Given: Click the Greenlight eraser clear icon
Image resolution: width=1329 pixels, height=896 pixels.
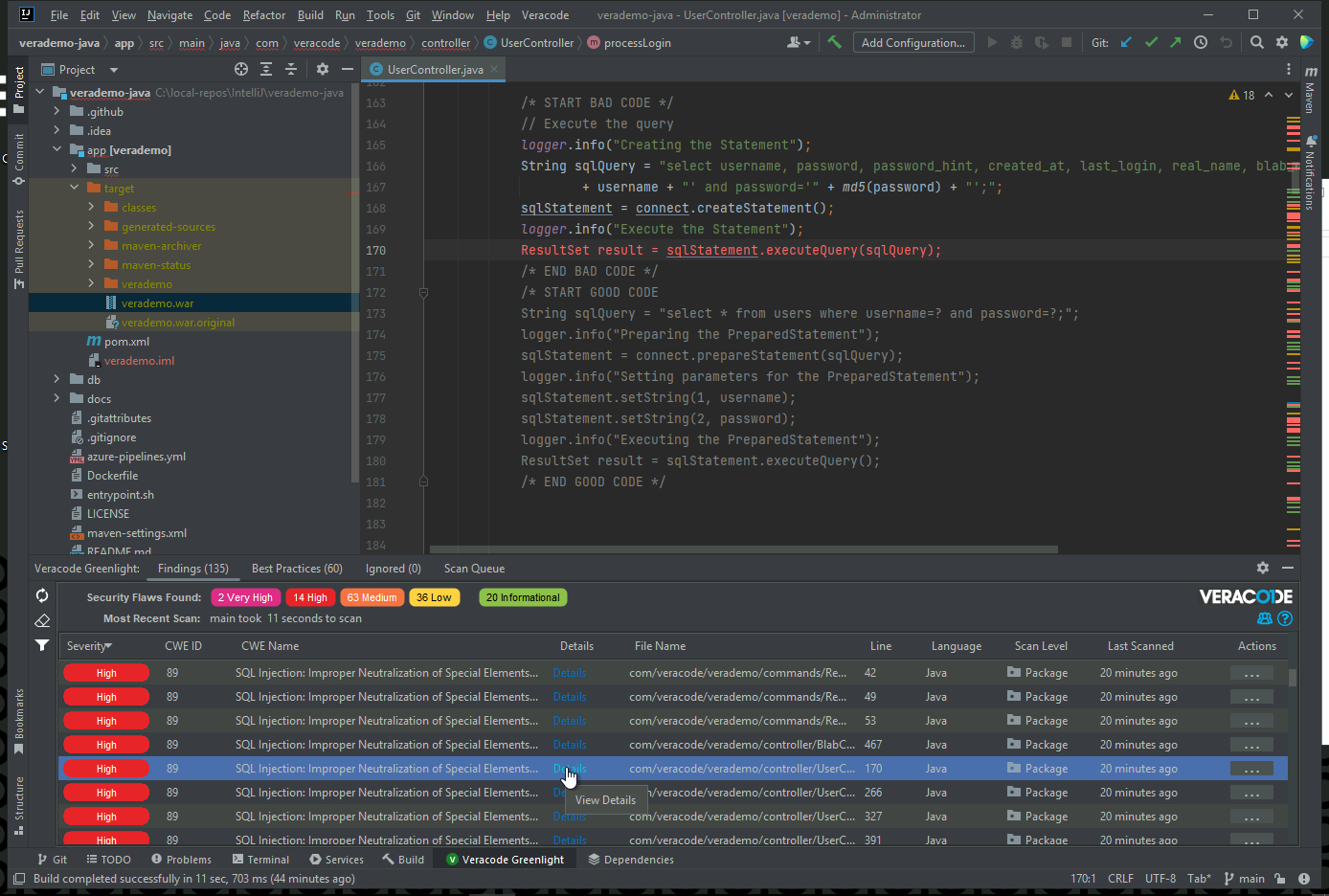Looking at the screenshot, I should coord(42,620).
